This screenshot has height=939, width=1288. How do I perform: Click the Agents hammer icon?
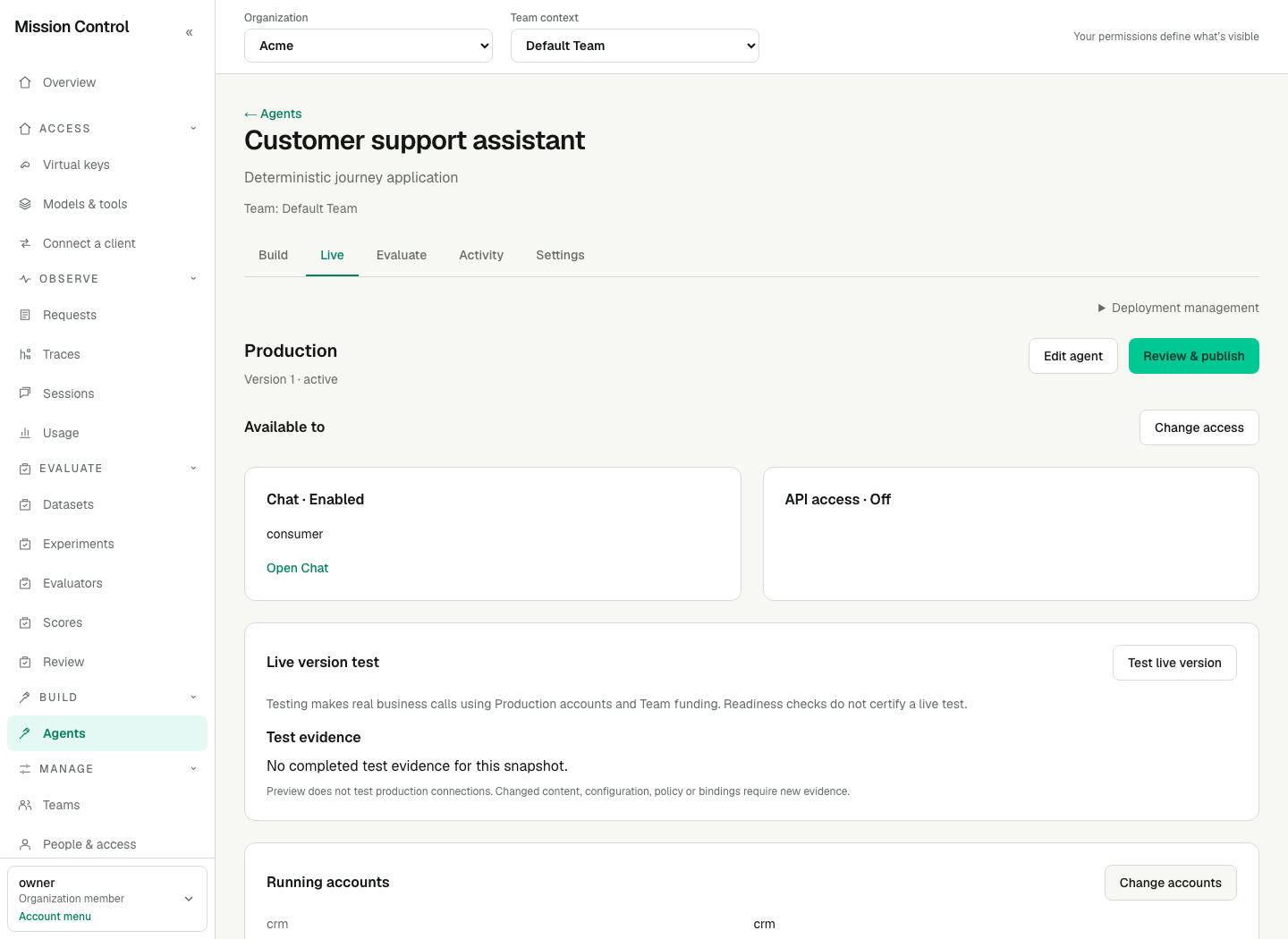[25, 733]
